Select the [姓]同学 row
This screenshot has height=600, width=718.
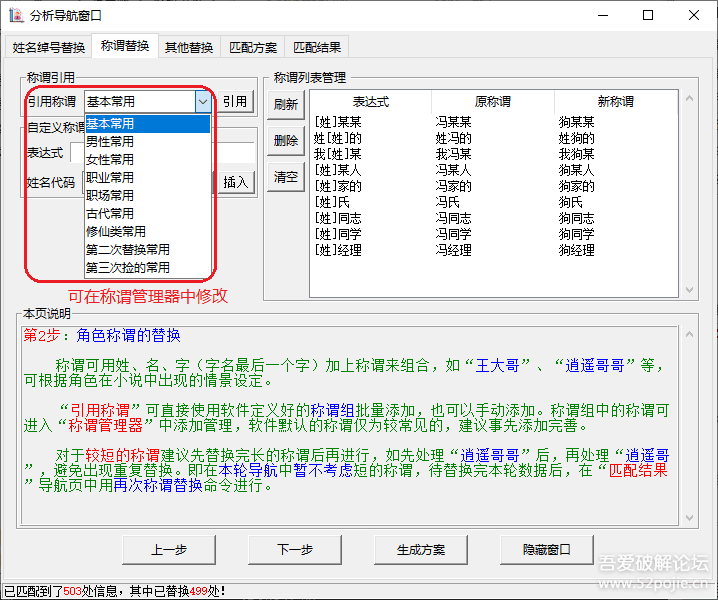point(494,234)
